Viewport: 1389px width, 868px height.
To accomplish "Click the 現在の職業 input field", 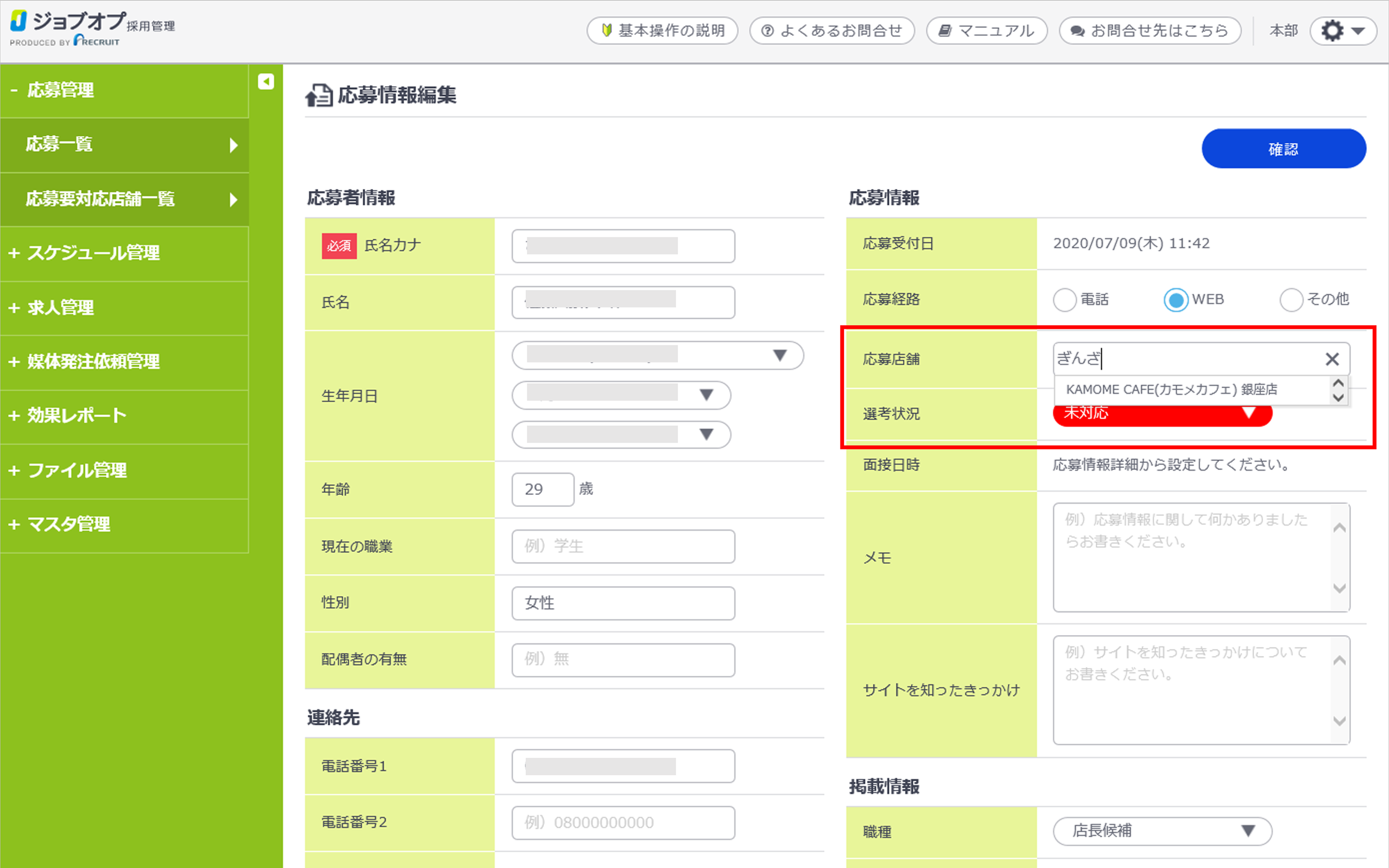I will (623, 546).
